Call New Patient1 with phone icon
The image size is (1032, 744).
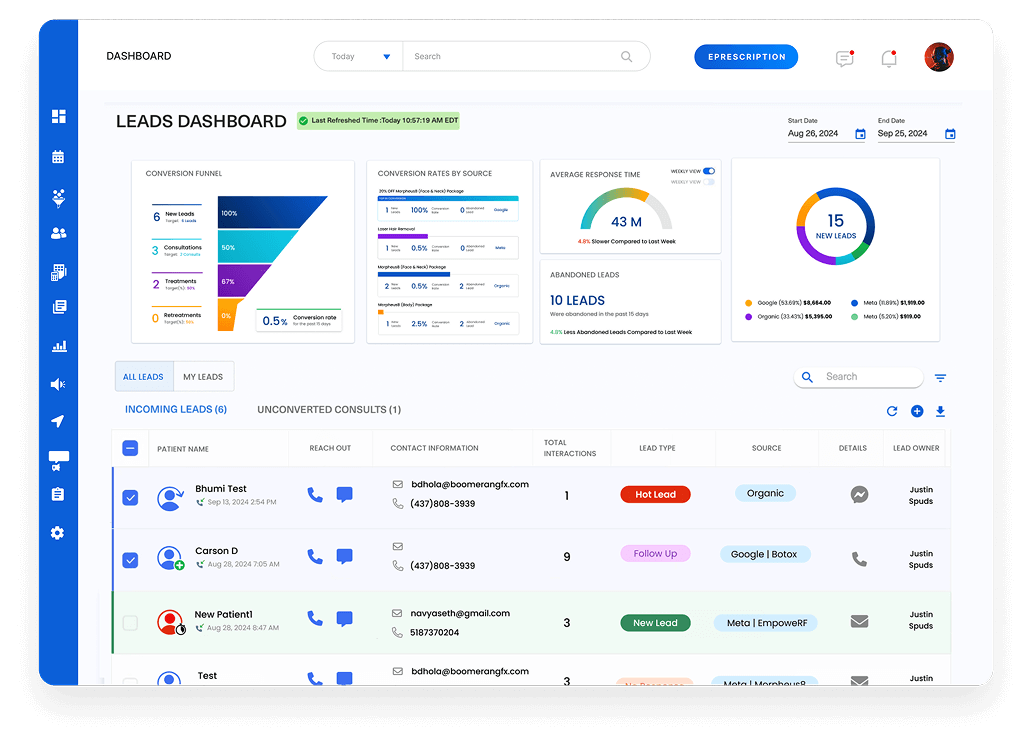(315, 618)
